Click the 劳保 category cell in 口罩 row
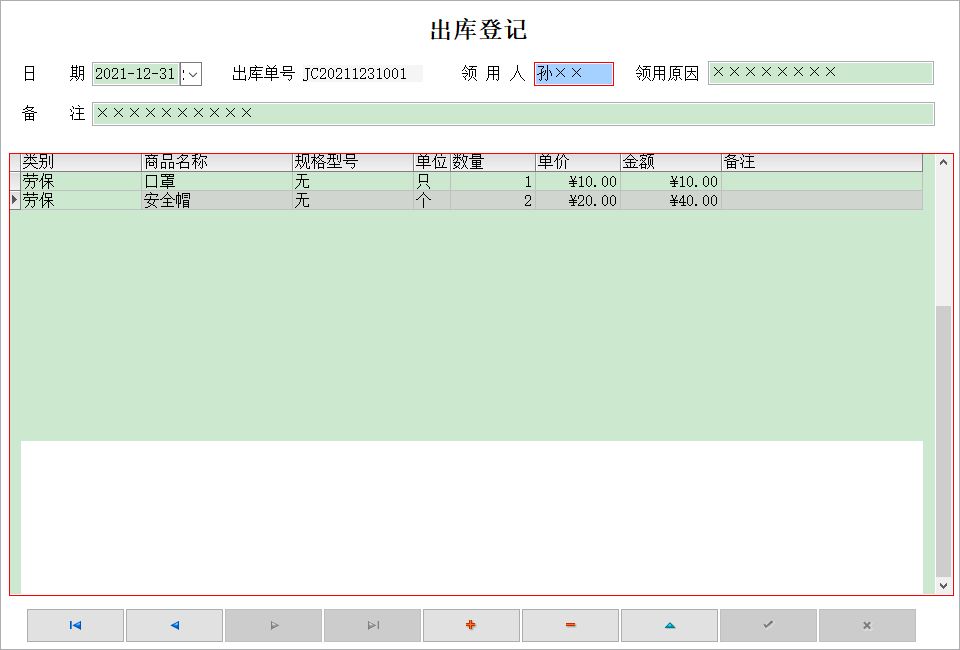960x650 pixels. coord(81,182)
